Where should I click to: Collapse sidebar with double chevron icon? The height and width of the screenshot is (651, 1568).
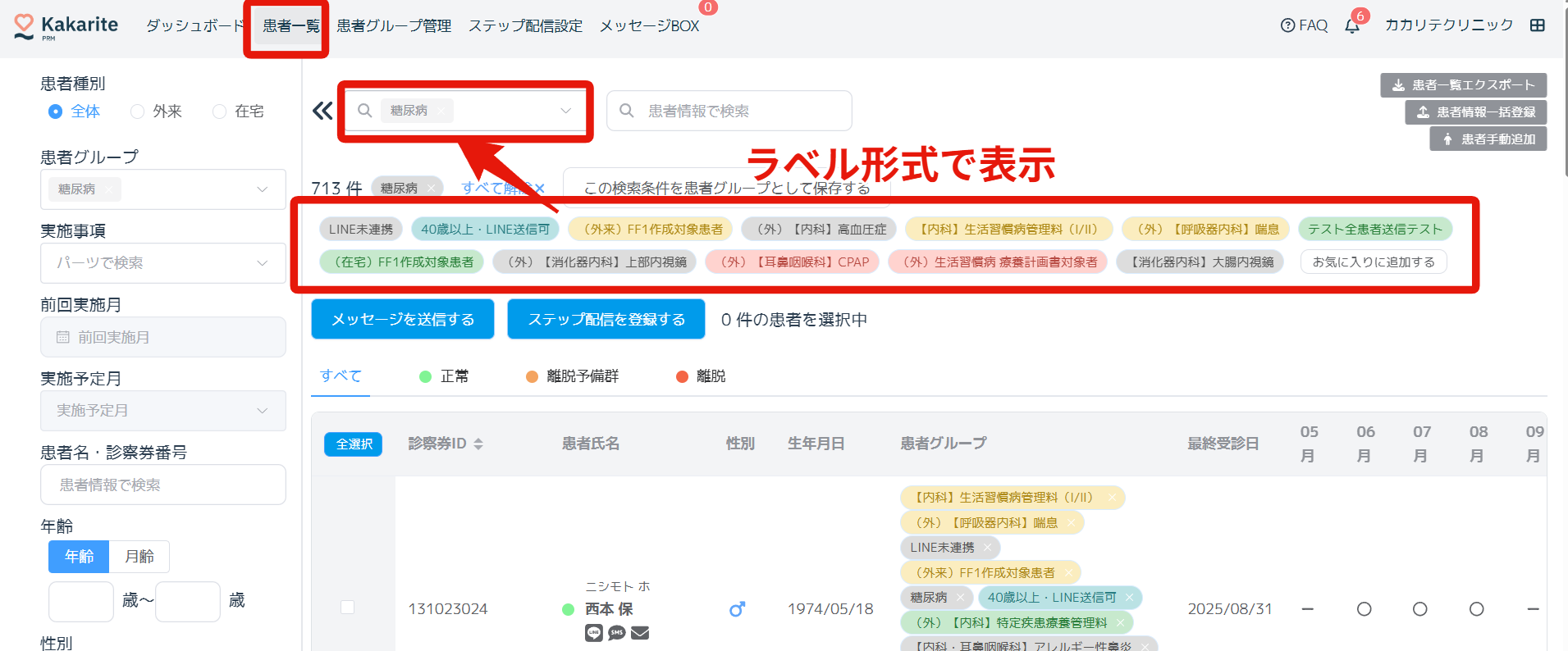pos(322,111)
